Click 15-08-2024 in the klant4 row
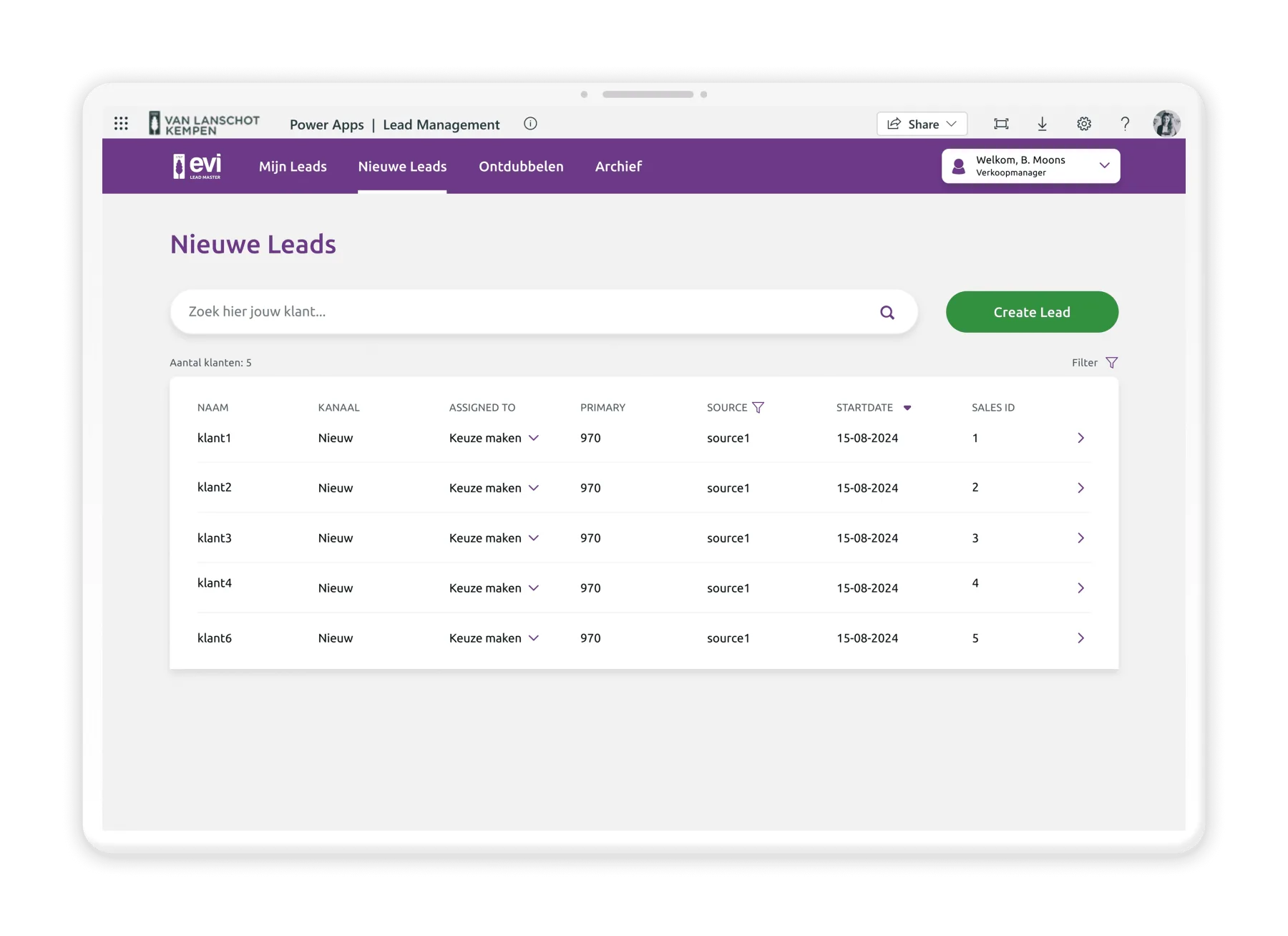The height and width of the screenshot is (936, 1288). coord(867,588)
